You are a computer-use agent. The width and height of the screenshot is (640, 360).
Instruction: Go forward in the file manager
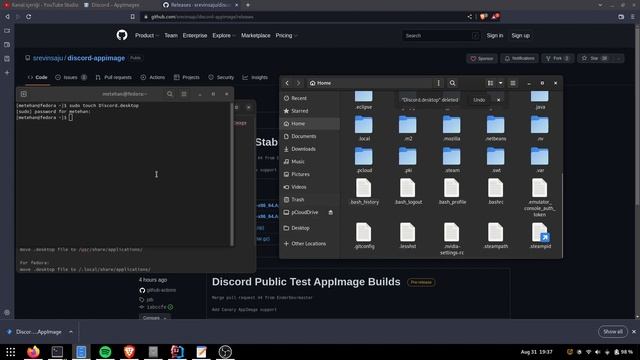pos(298,83)
